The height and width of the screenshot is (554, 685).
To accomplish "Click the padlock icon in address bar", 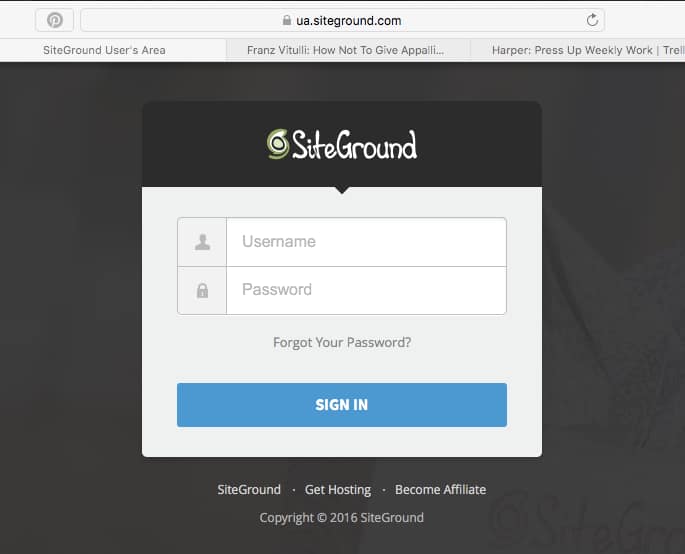I will (x=287, y=20).
